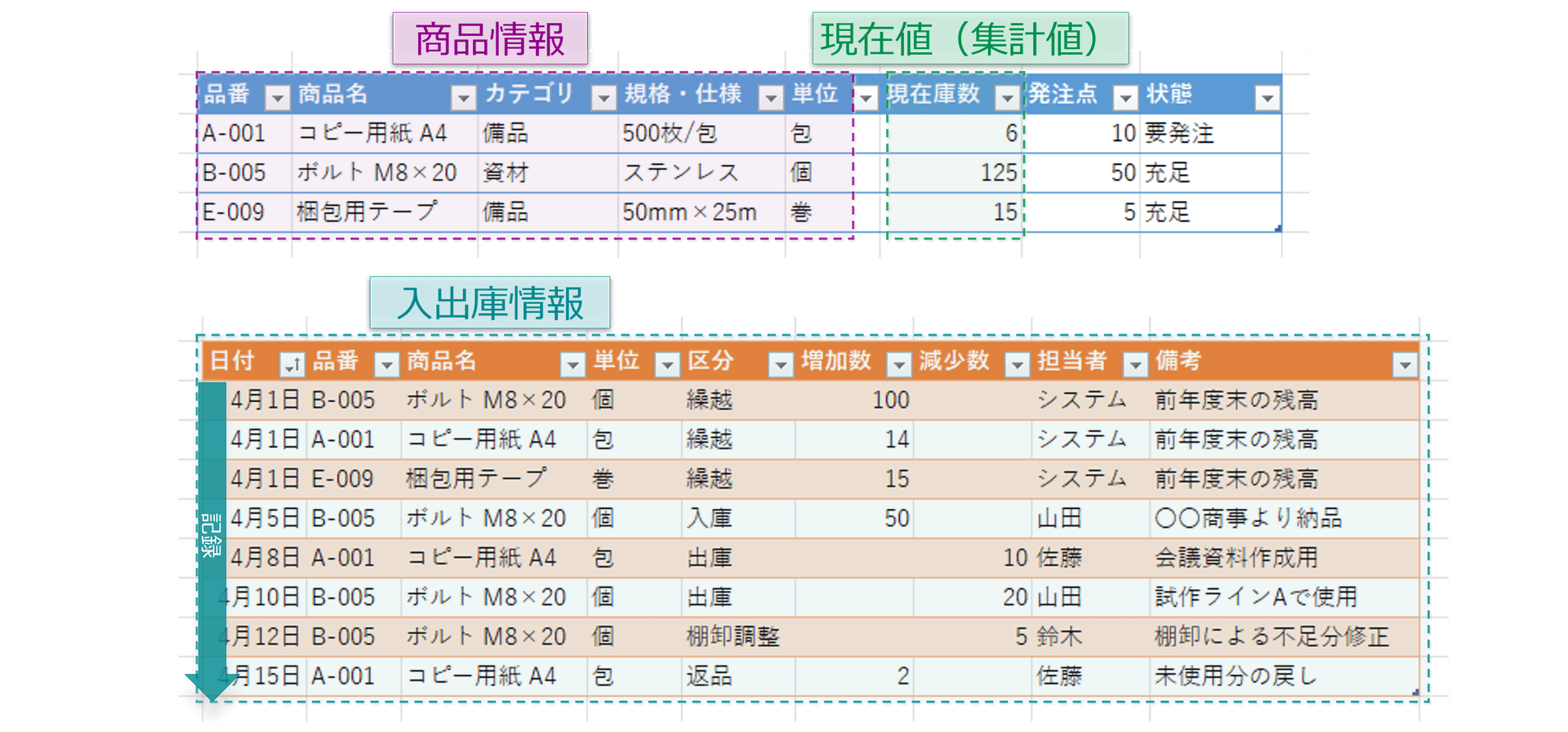Viewport: 1568px width, 732px height.
Task: Open the 担当者 filter dropdown
Action: (1136, 364)
